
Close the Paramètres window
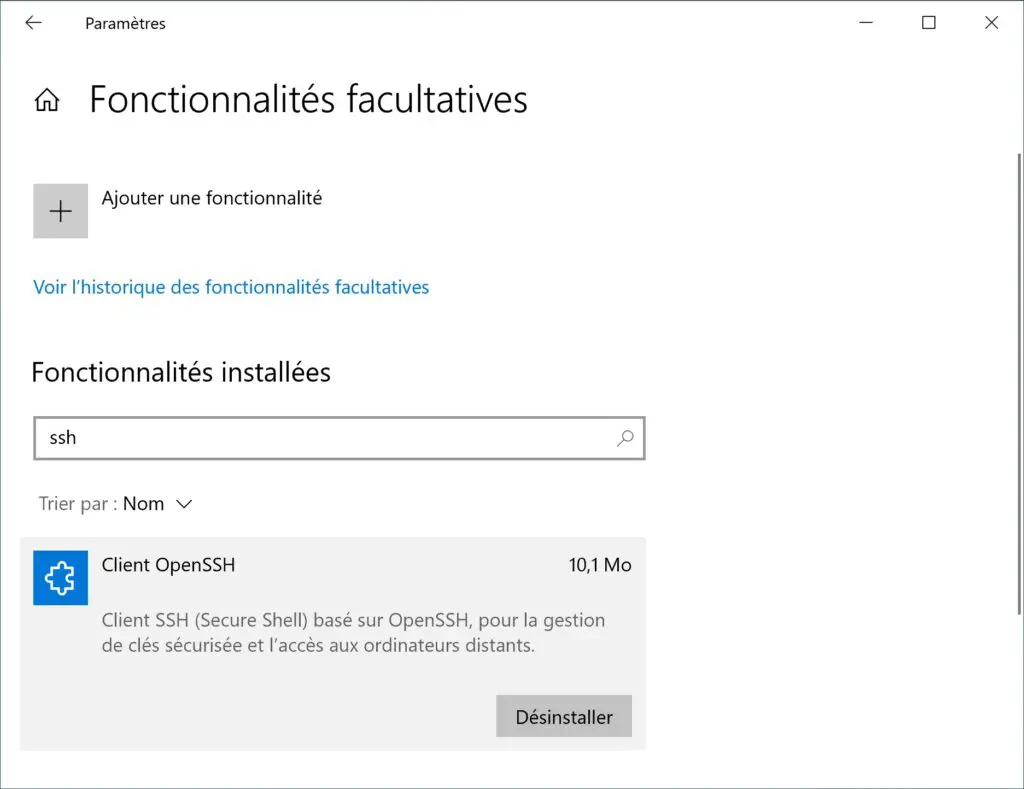(991, 23)
